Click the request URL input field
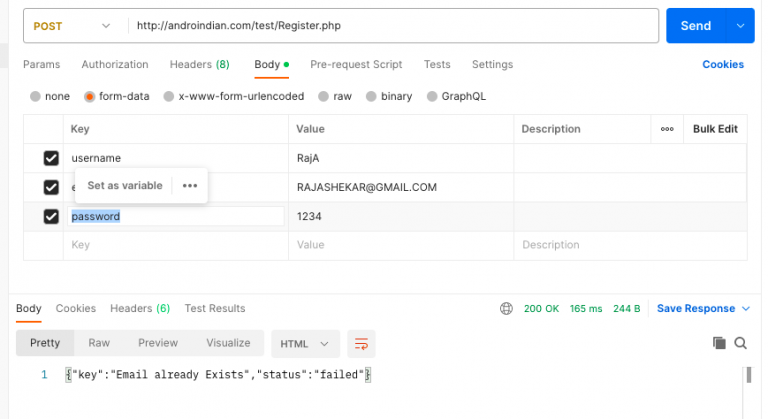This screenshot has height=419, width=768. [390, 26]
